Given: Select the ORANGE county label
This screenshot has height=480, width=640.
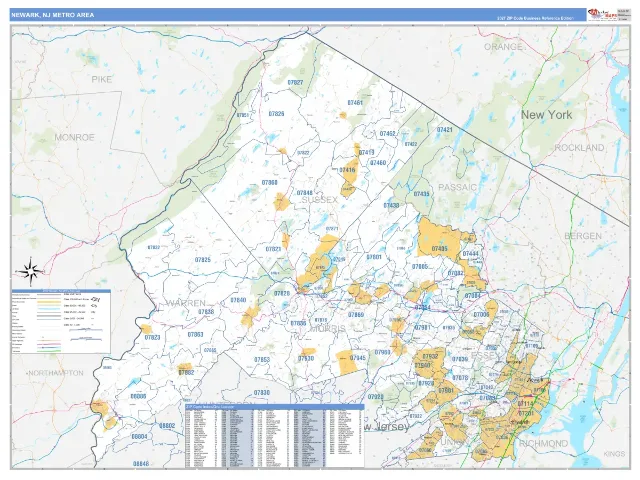Looking at the screenshot, I should click(503, 47).
